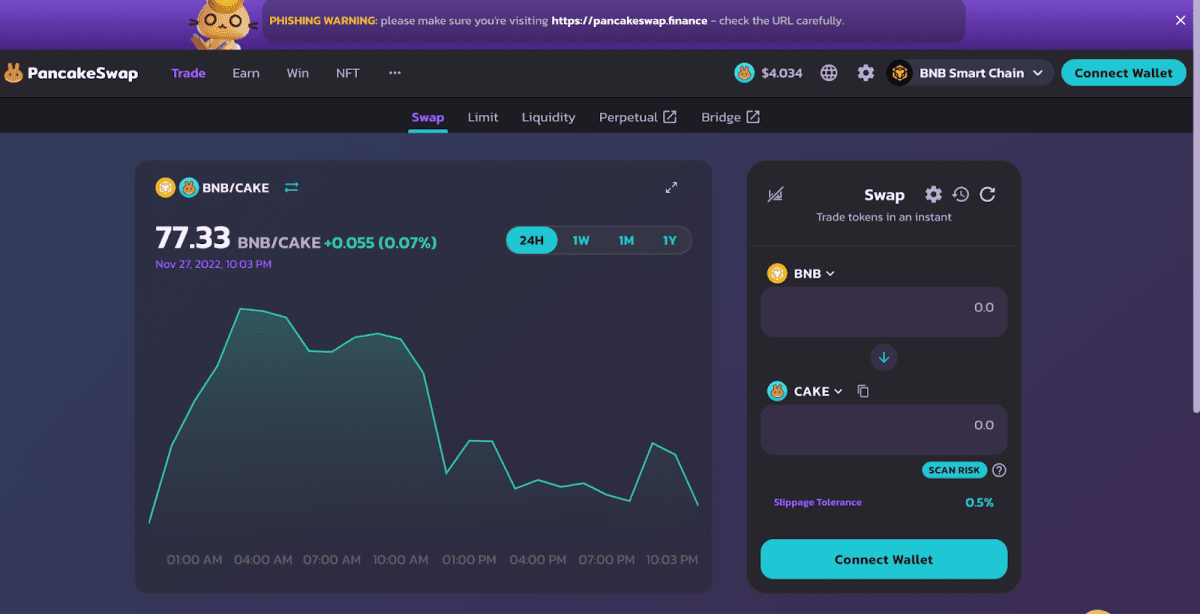Select the 1M chart range
The width and height of the screenshot is (1200, 614).
tap(626, 240)
